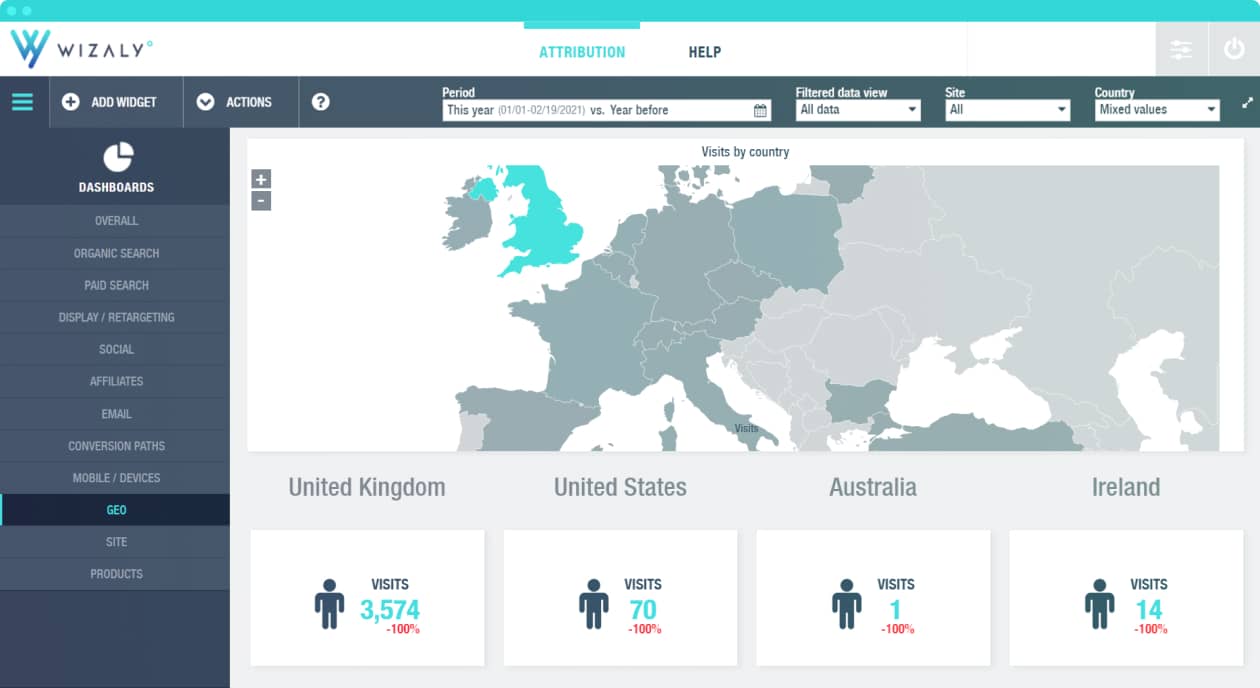Click the Dashboards header label

pyautogui.click(x=117, y=187)
